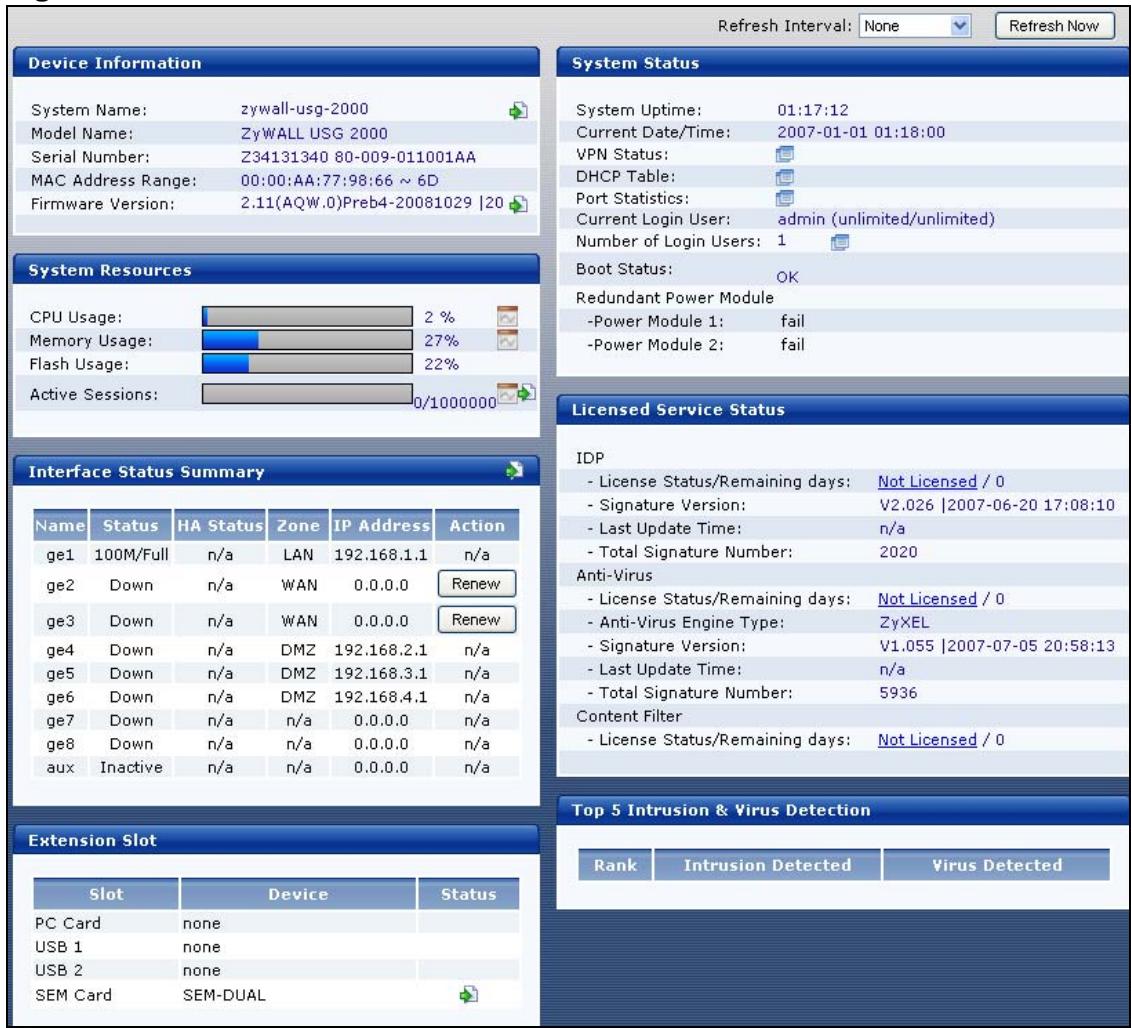Click the Interface Status Summary header icon
1131x1028 pixels.
[x=514, y=470]
